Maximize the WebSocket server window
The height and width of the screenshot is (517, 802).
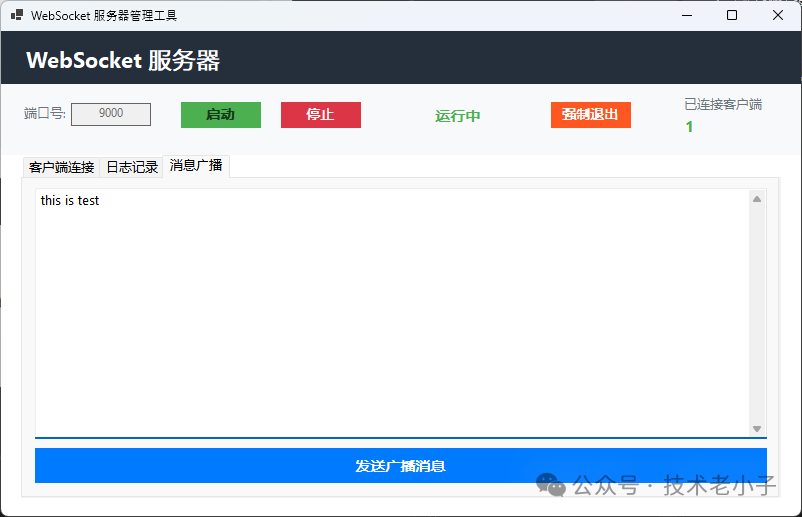[x=732, y=16]
